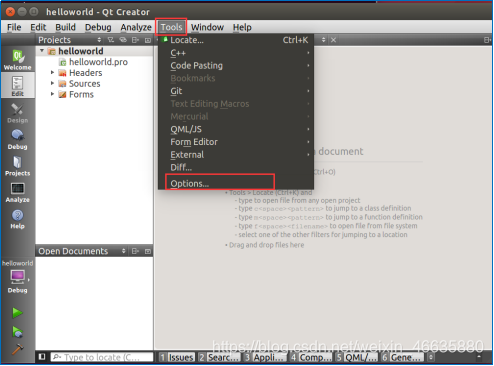Viewport: 494px width, 366px height.
Task: Close the current editor document
Action: (x=333, y=40)
